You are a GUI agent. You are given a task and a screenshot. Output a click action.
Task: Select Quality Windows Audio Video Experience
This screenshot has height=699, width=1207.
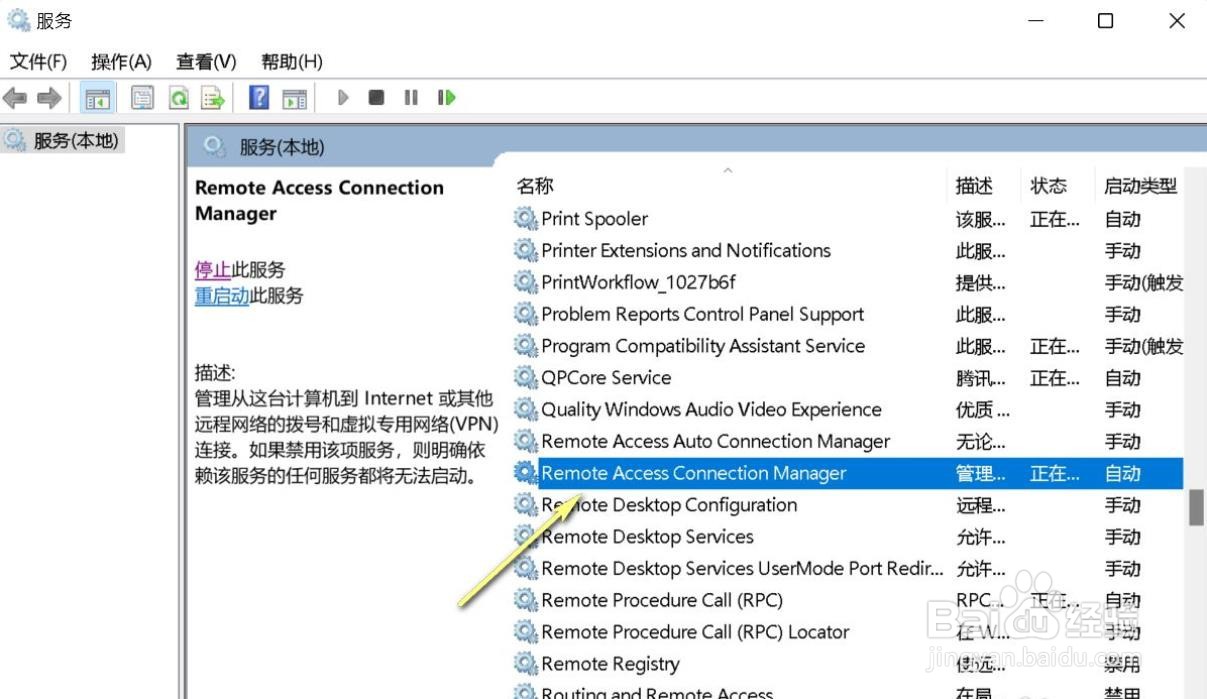[x=847, y=410]
